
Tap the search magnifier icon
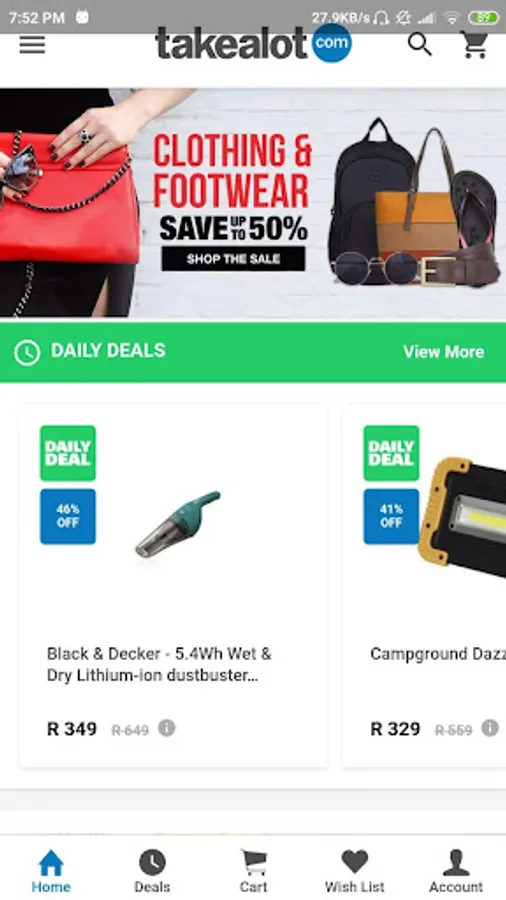coord(420,44)
